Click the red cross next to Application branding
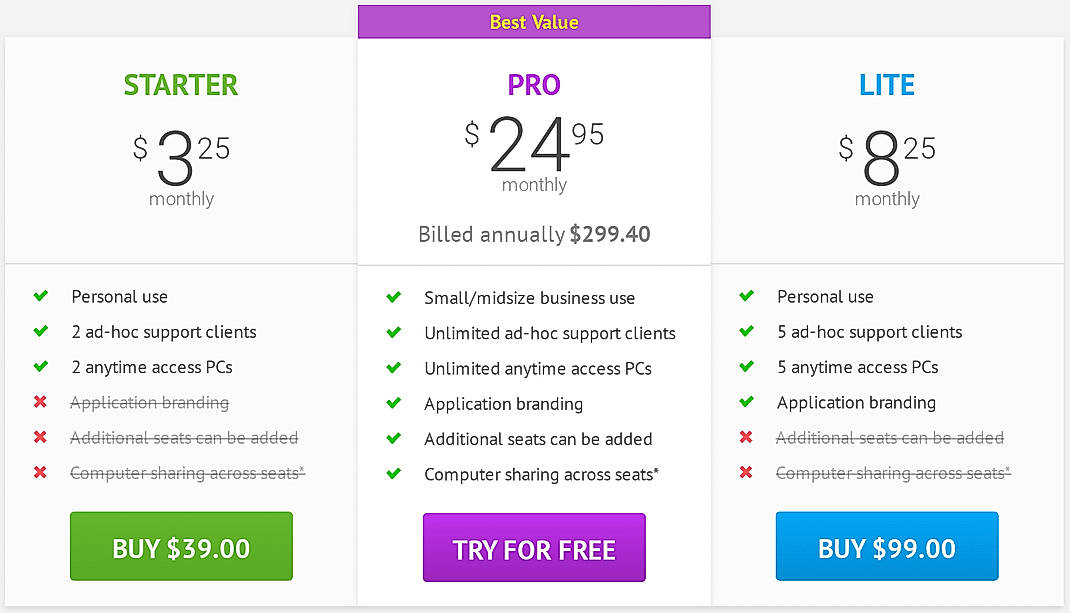 coord(40,403)
